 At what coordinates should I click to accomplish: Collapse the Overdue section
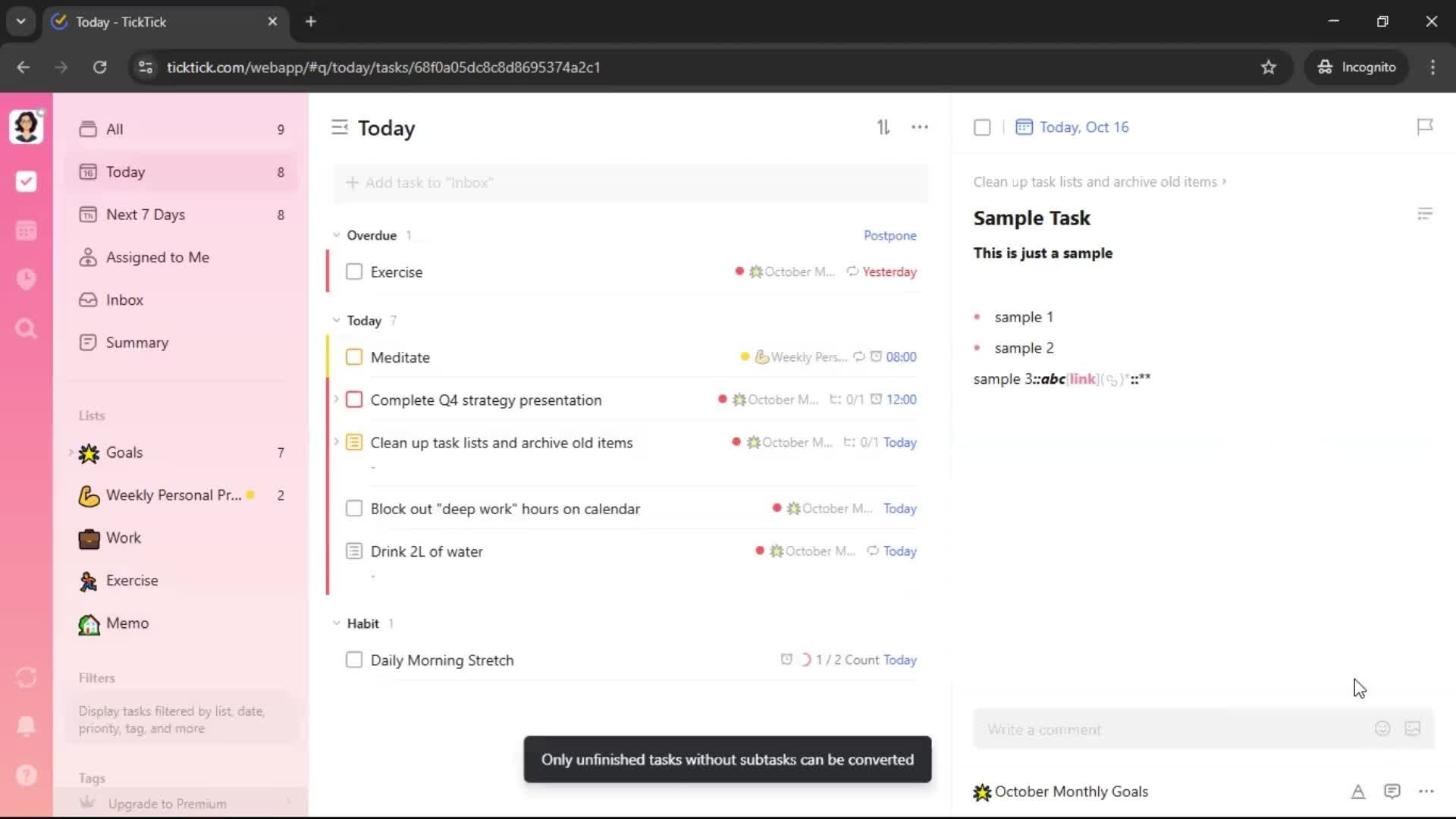coord(336,235)
